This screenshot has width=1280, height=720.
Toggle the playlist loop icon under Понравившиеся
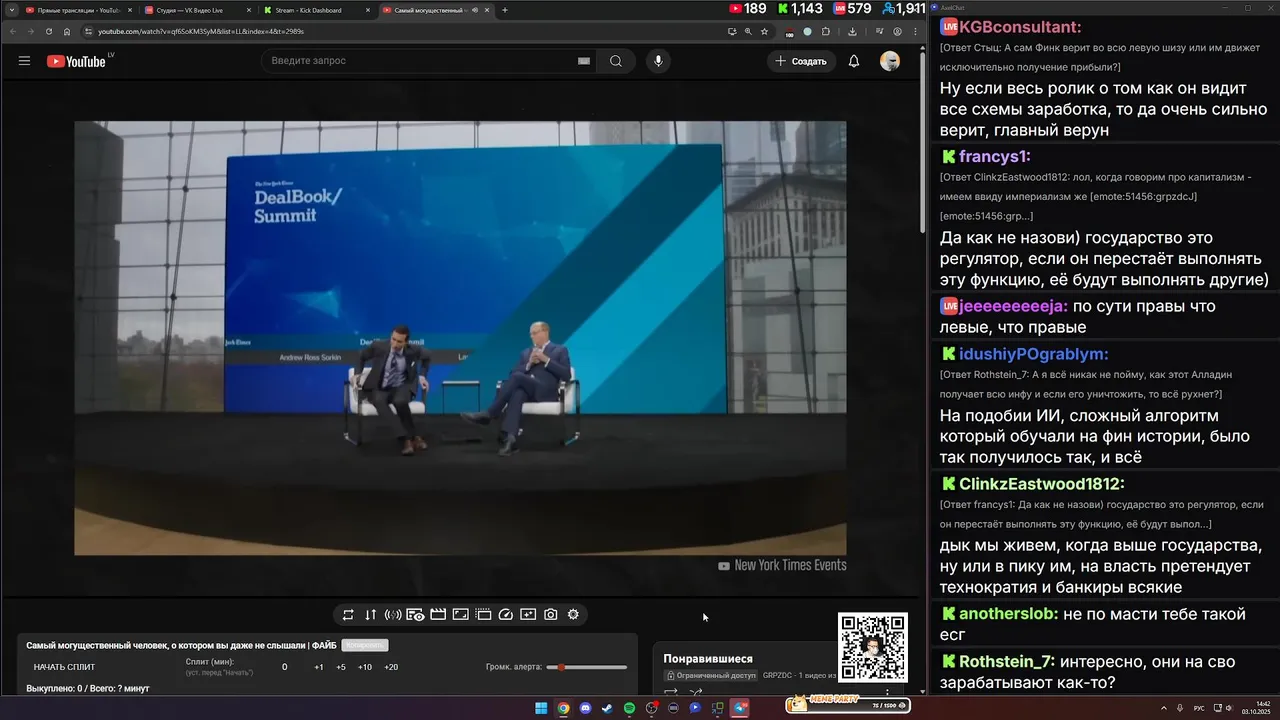(x=671, y=692)
